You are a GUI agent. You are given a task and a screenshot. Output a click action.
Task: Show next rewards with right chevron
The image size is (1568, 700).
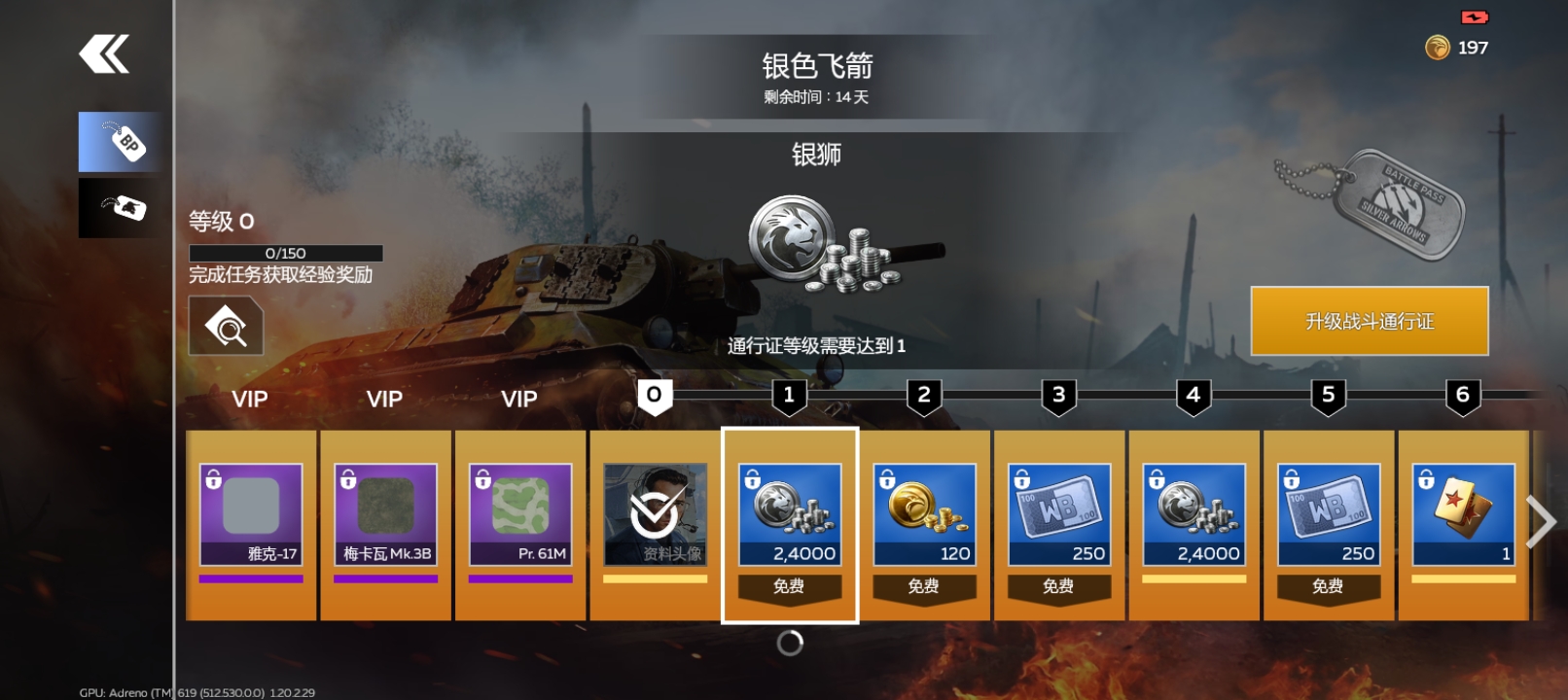(1542, 523)
